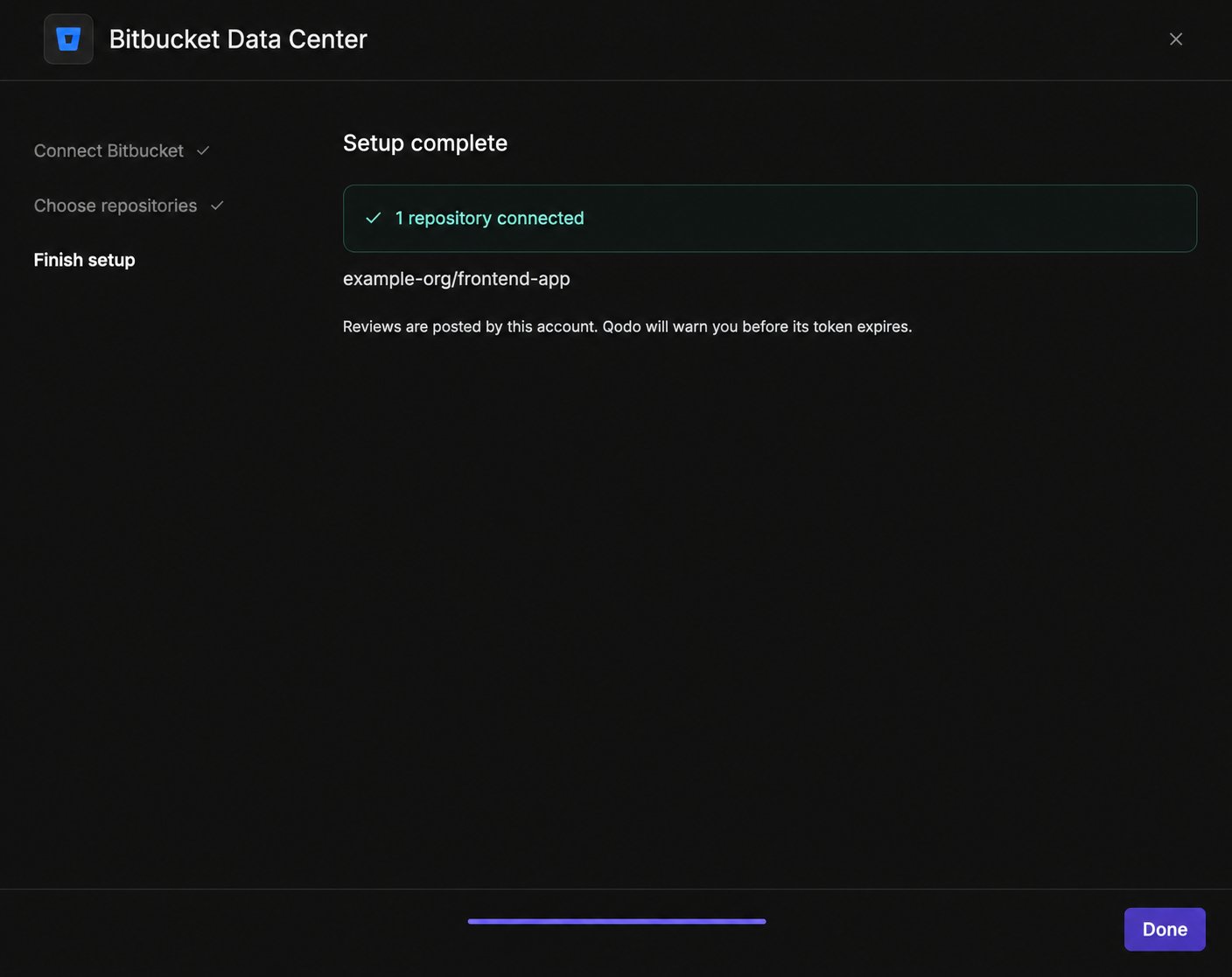Open the Choose repositories step
The height and width of the screenshot is (977, 1232).
115,206
